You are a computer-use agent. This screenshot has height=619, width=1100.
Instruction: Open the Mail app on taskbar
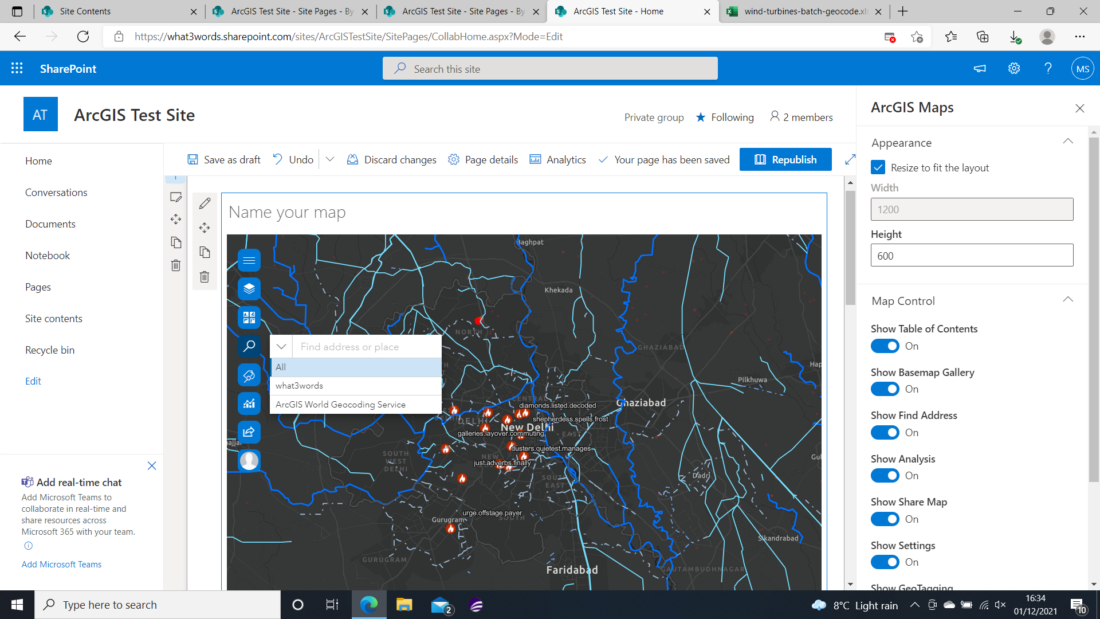pyautogui.click(x=441, y=604)
